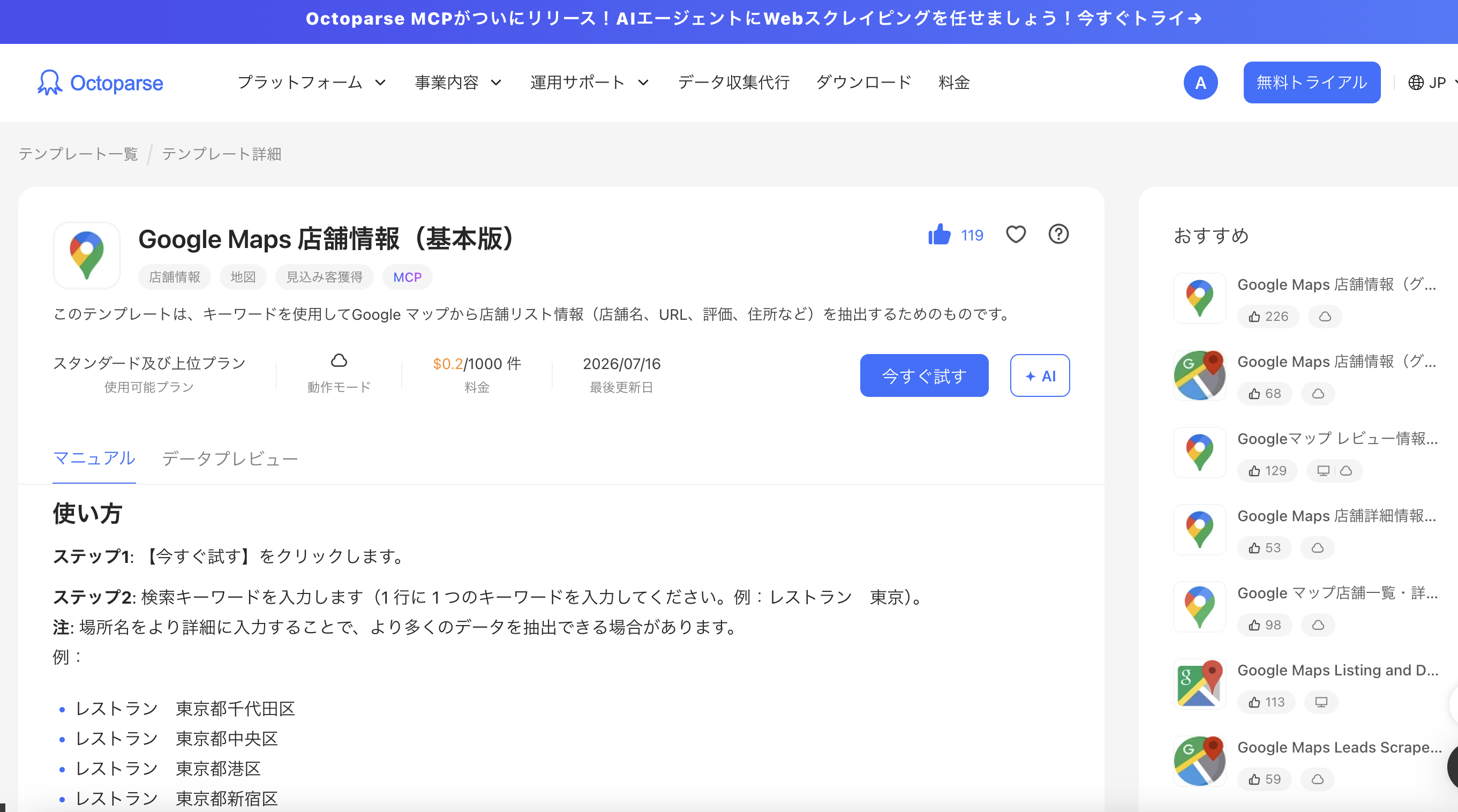1458x812 pixels.
Task: Open the Google Maps Leads Scrape... thumbnail
Action: [x=1199, y=761]
